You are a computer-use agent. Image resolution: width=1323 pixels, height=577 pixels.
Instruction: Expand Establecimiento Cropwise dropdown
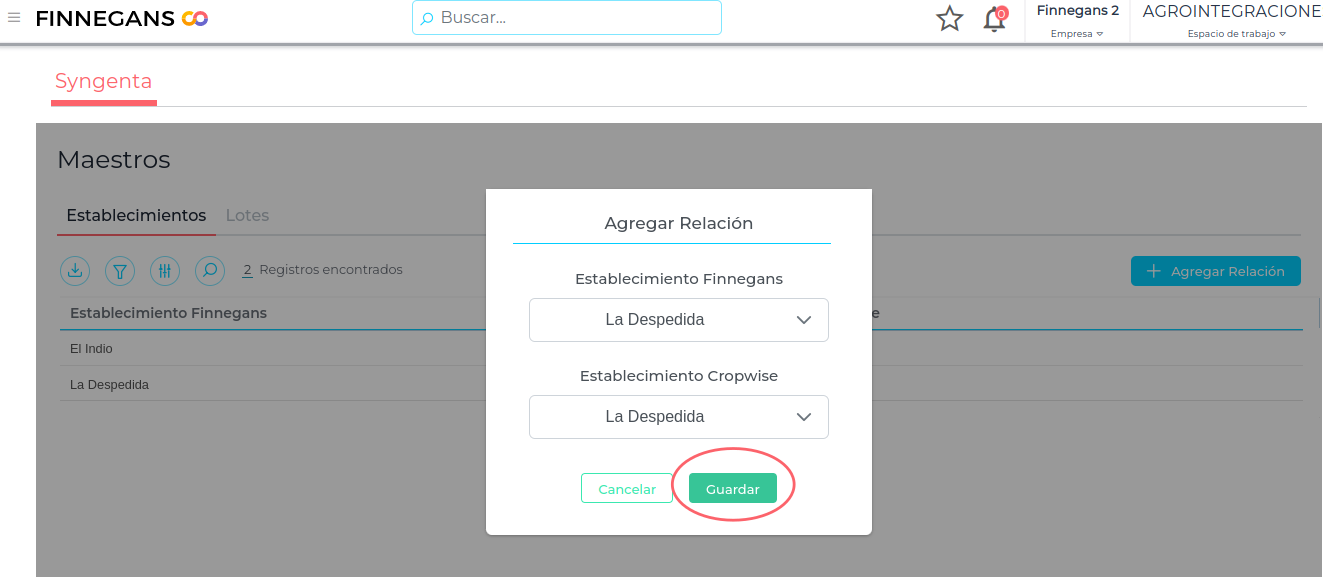point(678,417)
